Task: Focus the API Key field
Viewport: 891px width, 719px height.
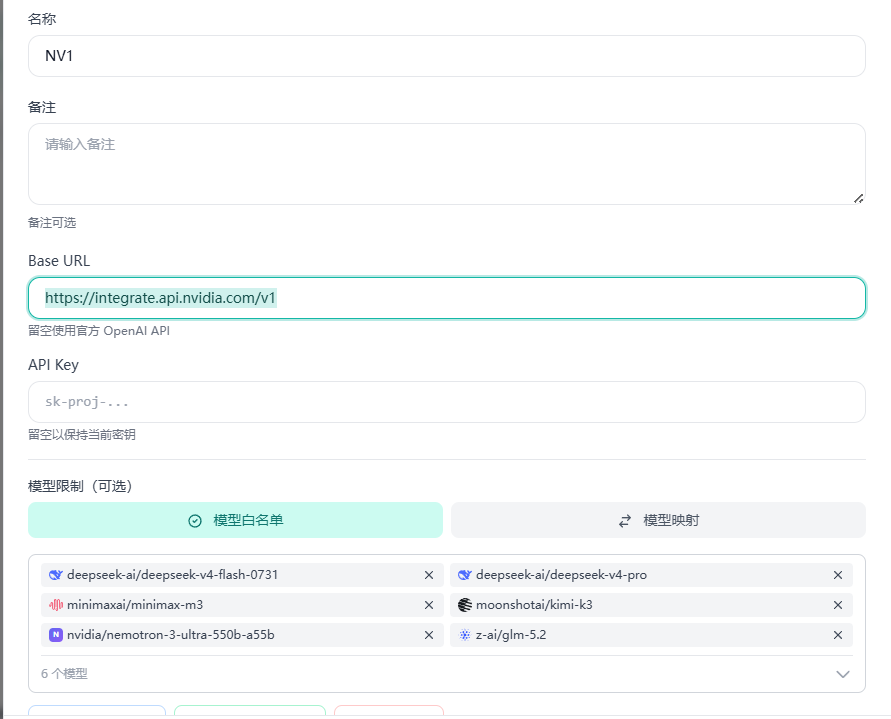Action: point(447,402)
